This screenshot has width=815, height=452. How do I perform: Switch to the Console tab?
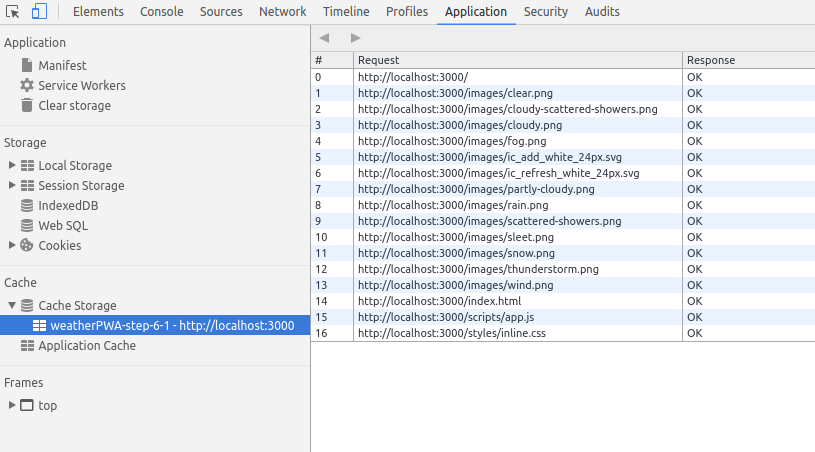(162, 11)
